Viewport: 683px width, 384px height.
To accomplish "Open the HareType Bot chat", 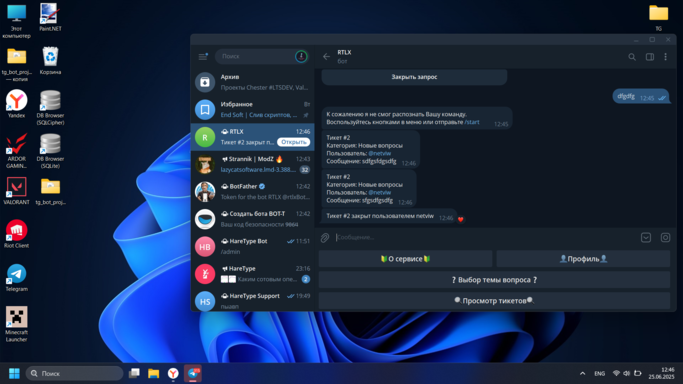I will pyautogui.click(x=253, y=246).
